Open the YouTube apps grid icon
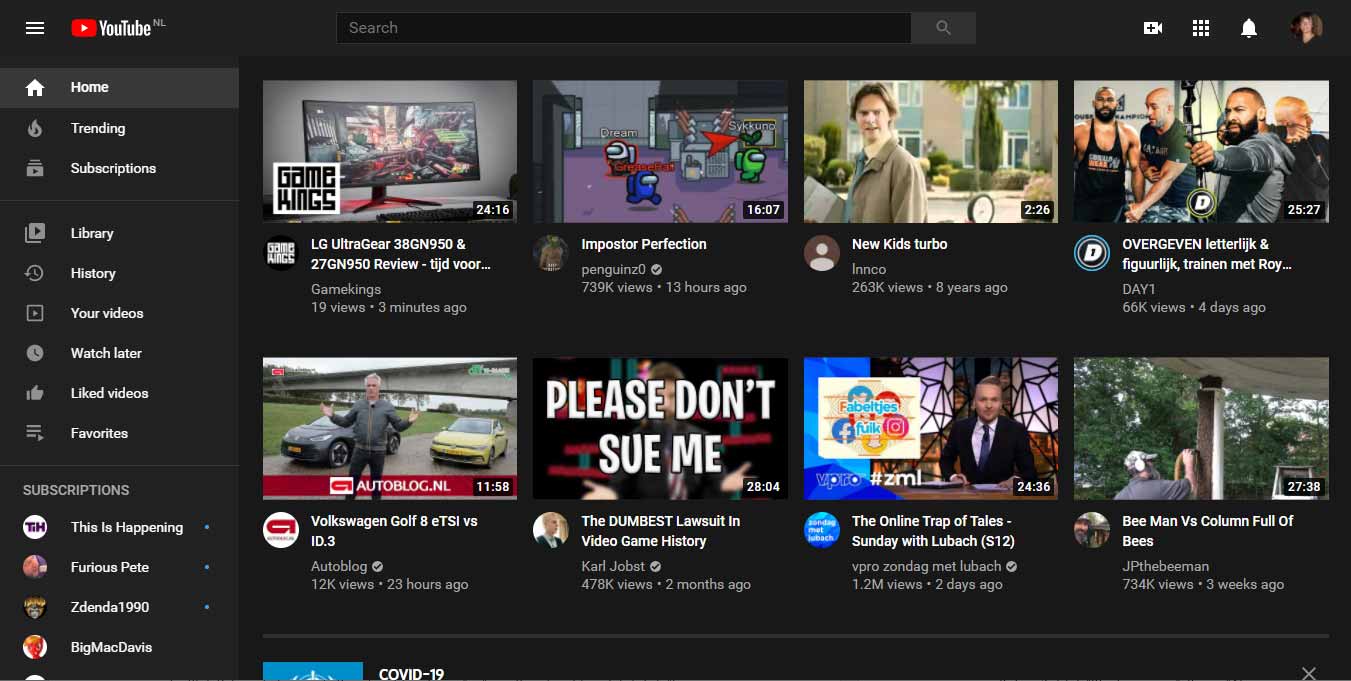1351x681 pixels. click(x=1201, y=28)
